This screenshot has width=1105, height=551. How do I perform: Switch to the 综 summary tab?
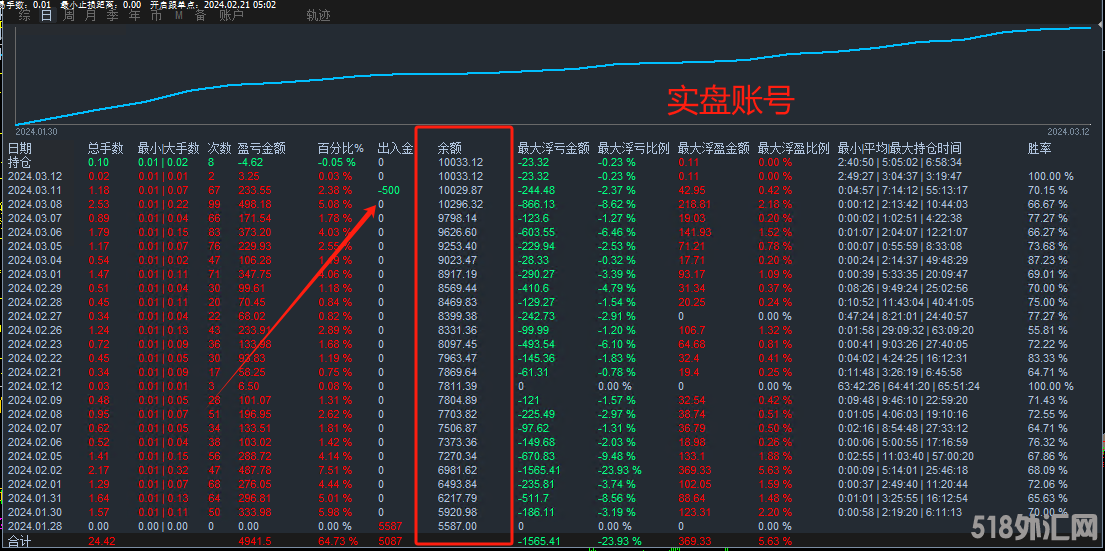coord(24,16)
